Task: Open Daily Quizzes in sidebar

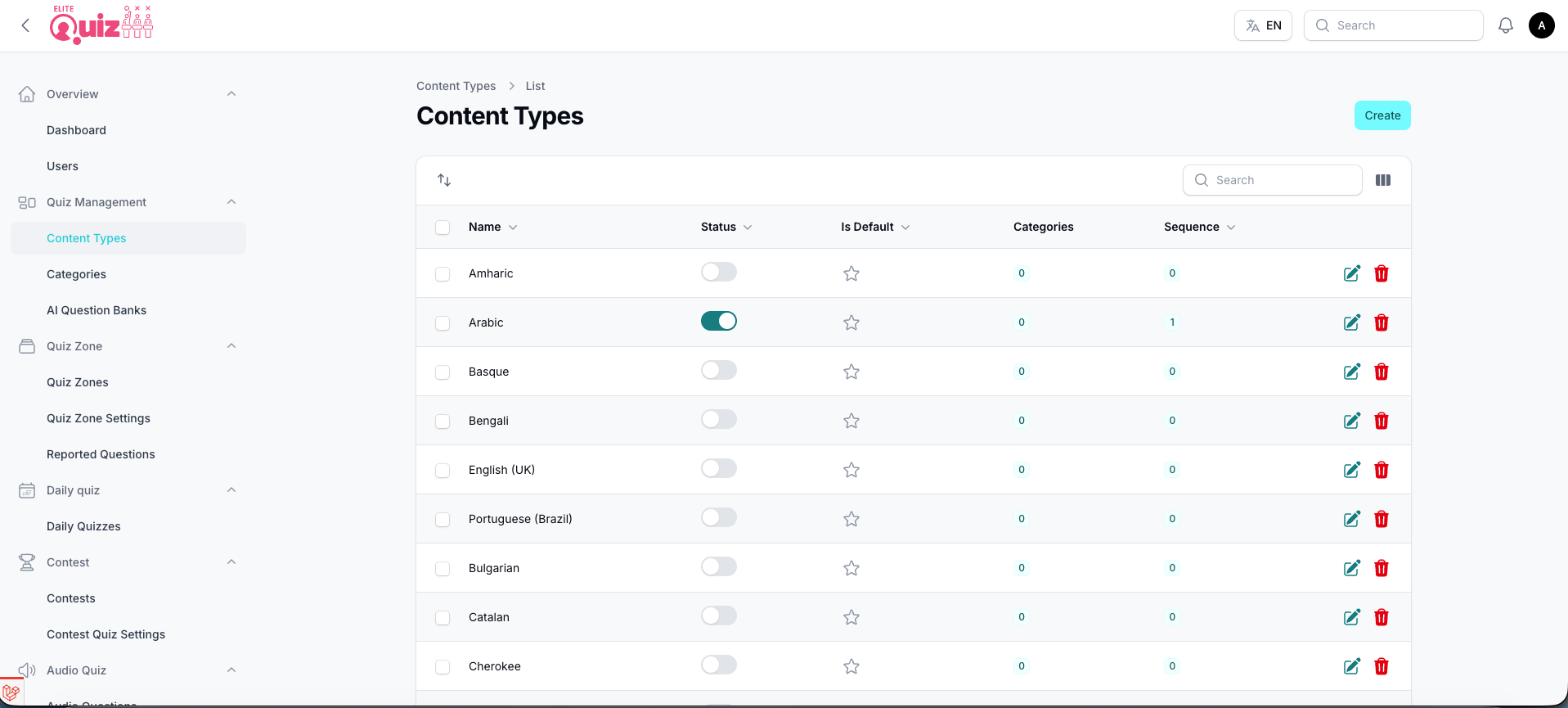Action: coord(83,526)
